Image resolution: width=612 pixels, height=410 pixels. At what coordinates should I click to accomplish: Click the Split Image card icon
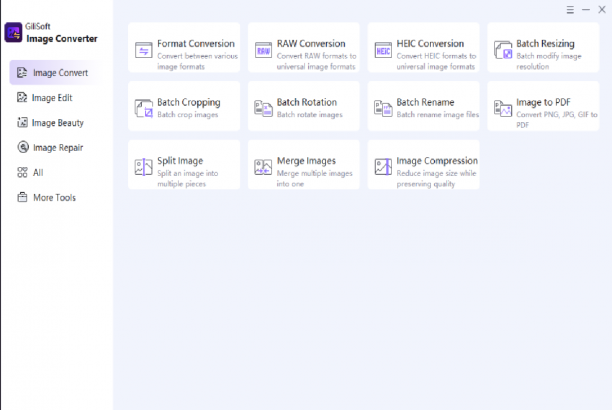coord(144,167)
